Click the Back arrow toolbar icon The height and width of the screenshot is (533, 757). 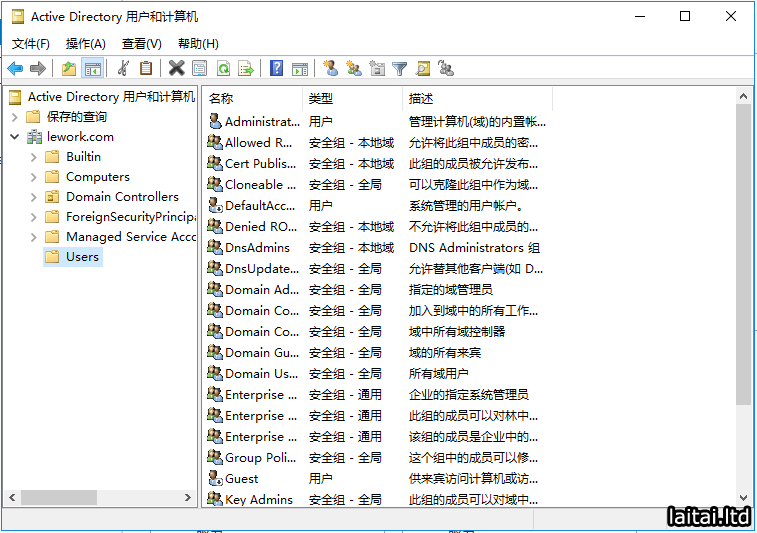click(x=15, y=68)
